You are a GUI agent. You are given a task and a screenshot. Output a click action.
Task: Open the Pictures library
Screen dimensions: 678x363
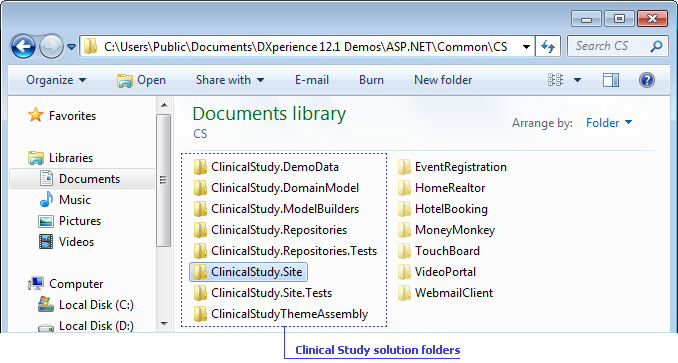click(70, 221)
